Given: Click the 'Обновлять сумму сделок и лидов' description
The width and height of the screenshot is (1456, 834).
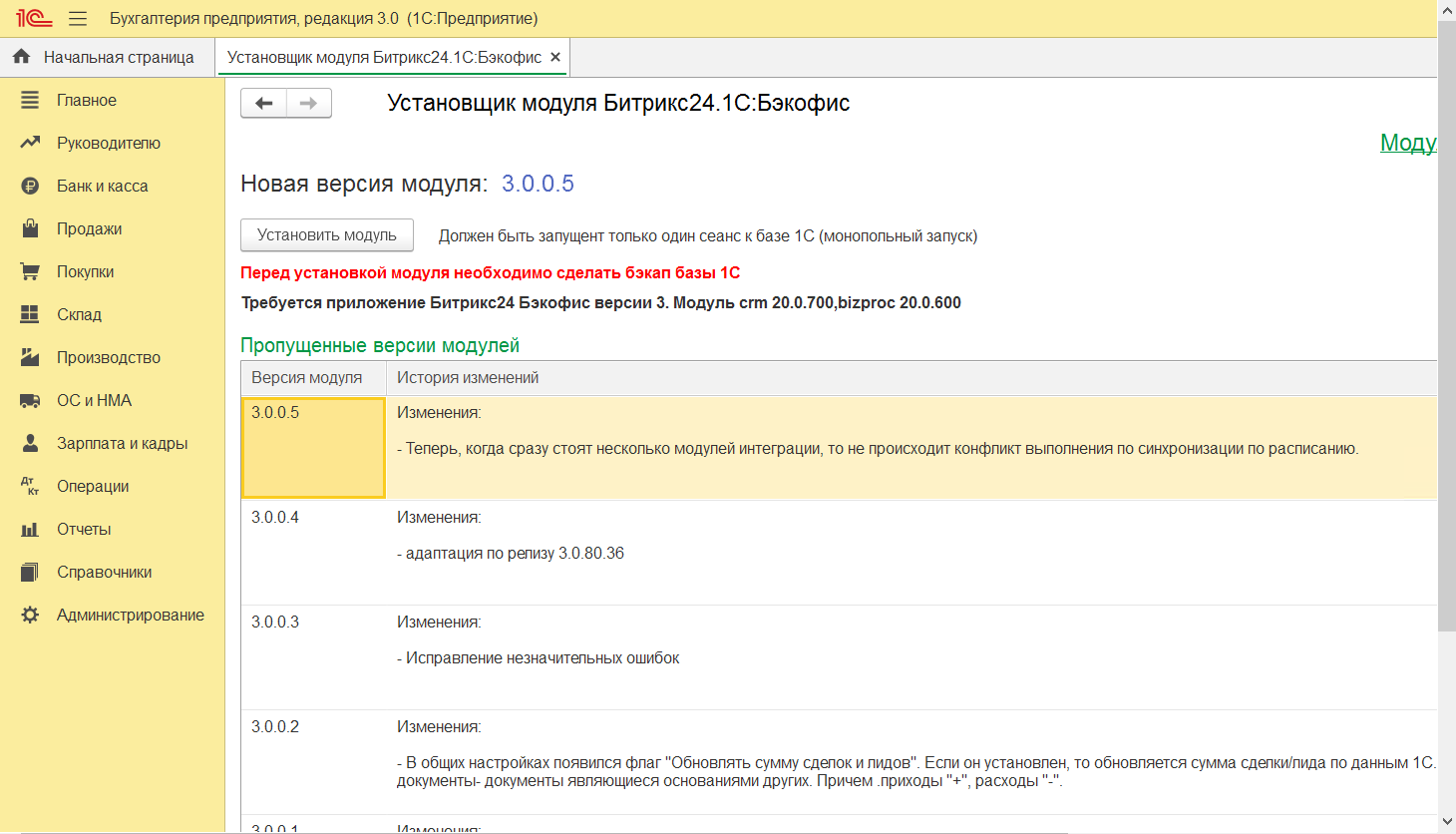Looking at the screenshot, I should (x=916, y=771).
